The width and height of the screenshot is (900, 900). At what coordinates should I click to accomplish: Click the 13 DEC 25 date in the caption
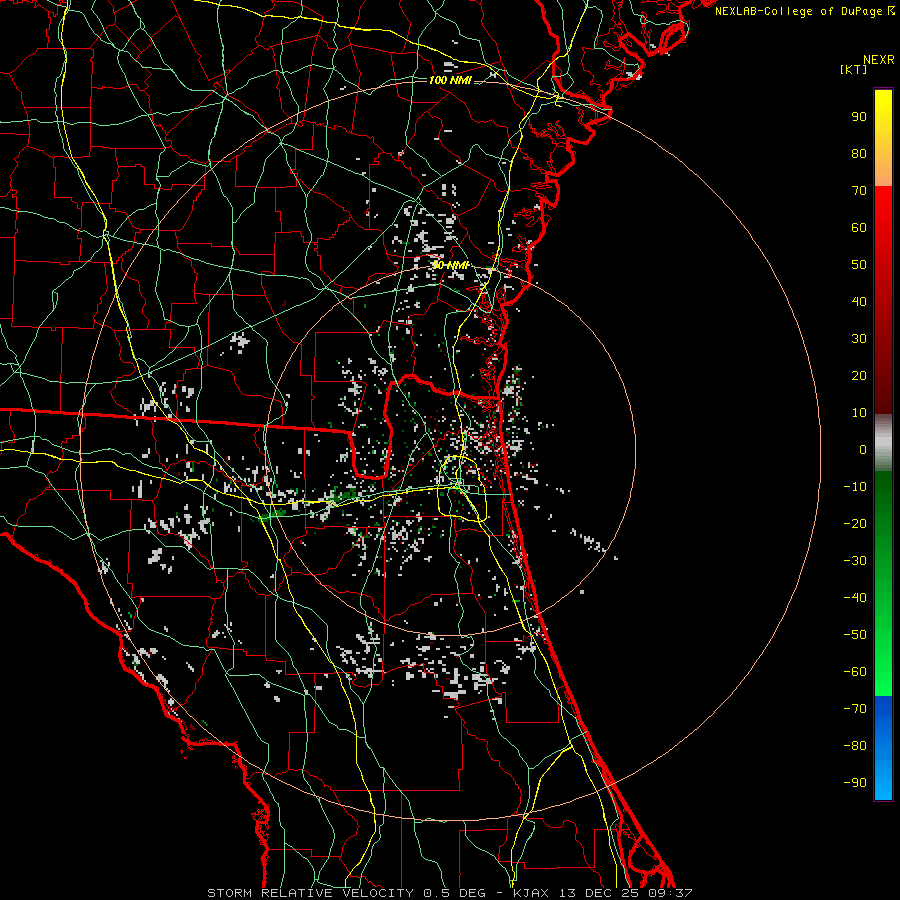tap(598, 893)
